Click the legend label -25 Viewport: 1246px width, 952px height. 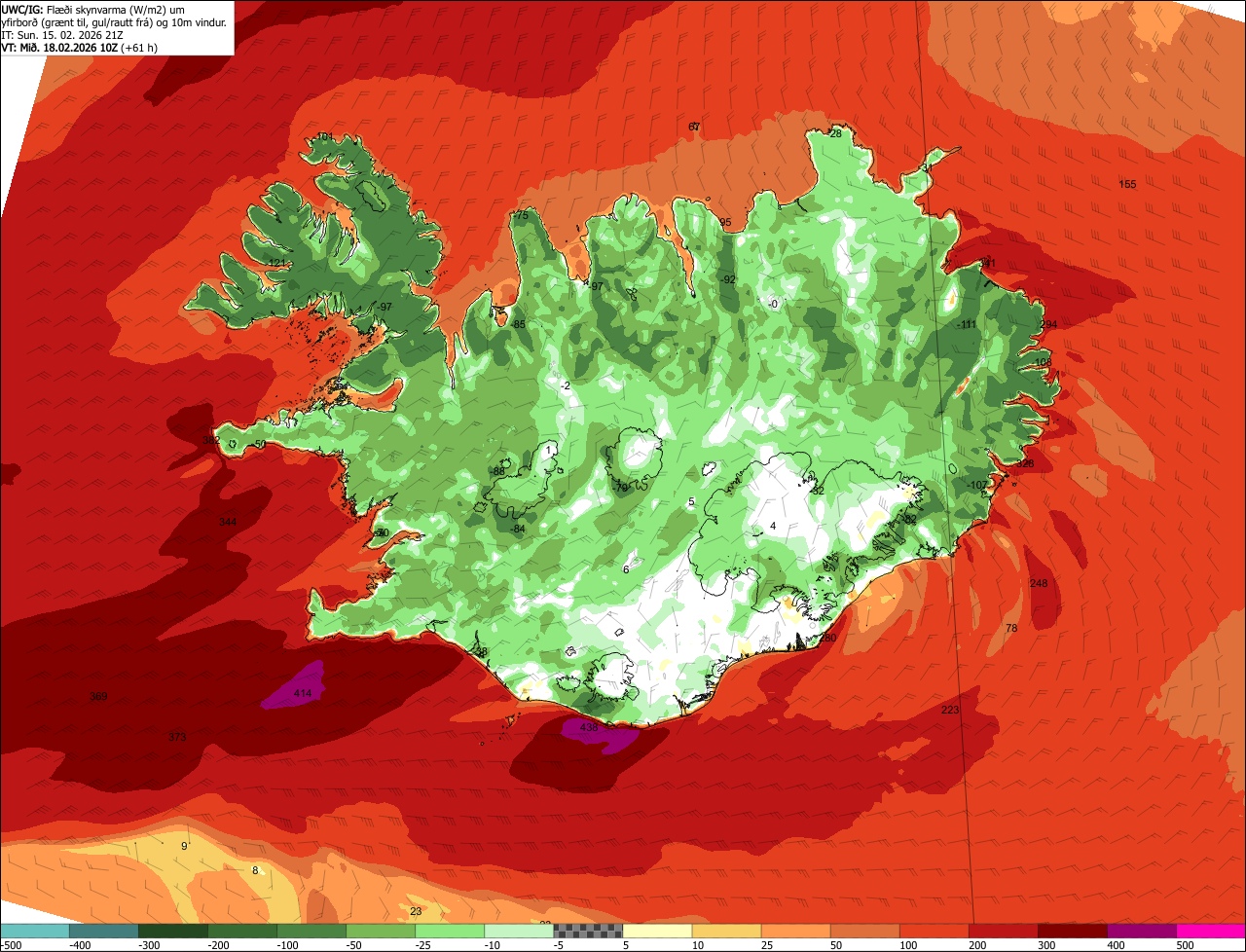(x=424, y=945)
